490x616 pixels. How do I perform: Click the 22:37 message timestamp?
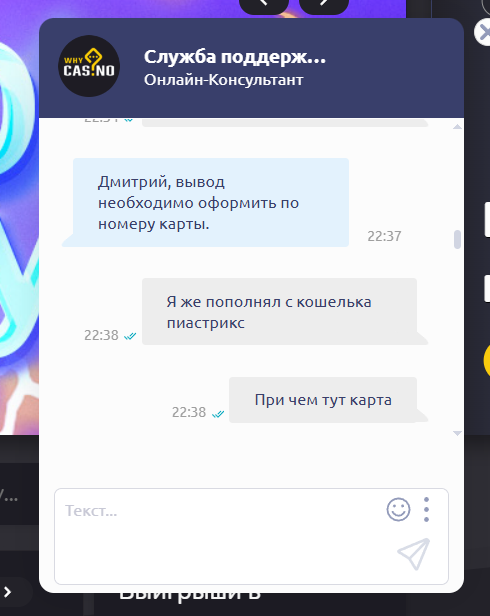click(384, 236)
